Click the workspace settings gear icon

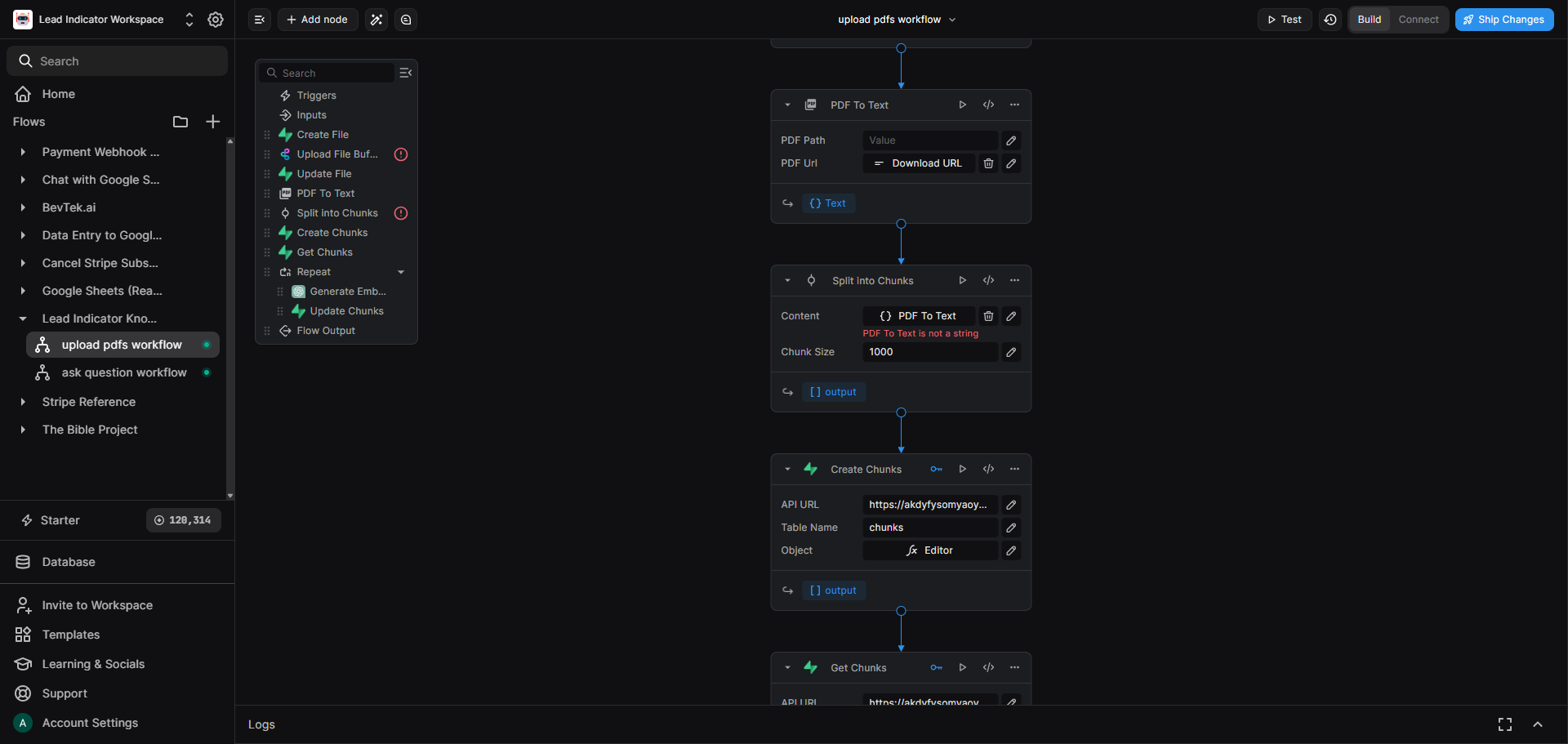[x=215, y=19]
